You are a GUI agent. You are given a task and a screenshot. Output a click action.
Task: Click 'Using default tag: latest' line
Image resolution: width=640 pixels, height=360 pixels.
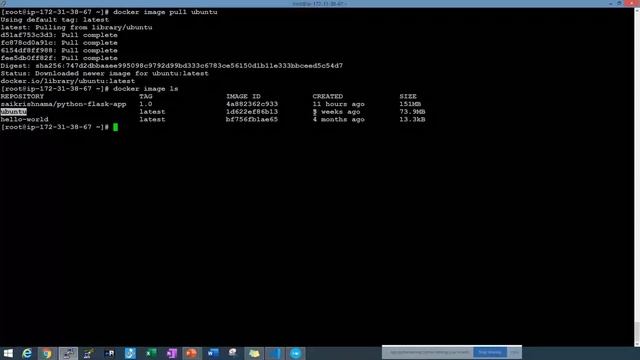click(x=55, y=20)
